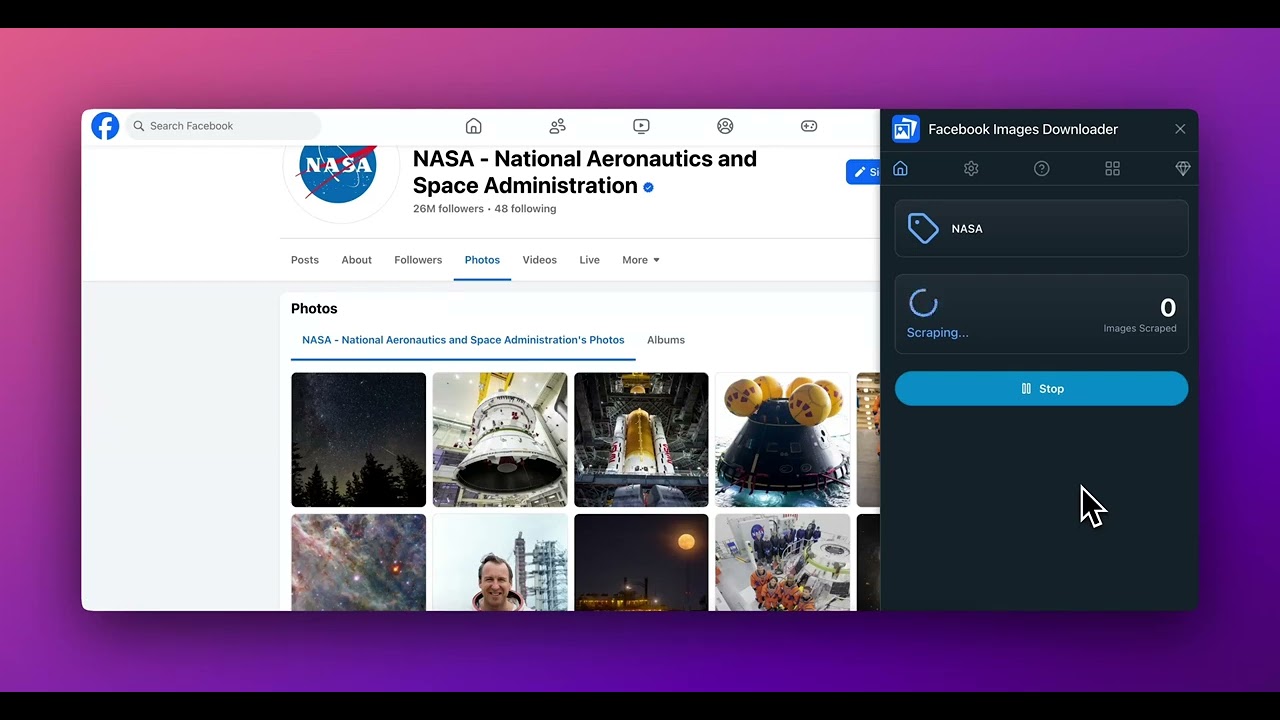This screenshot has width=1280, height=720.
Task: Click the 26M followers link
Action: click(x=448, y=209)
